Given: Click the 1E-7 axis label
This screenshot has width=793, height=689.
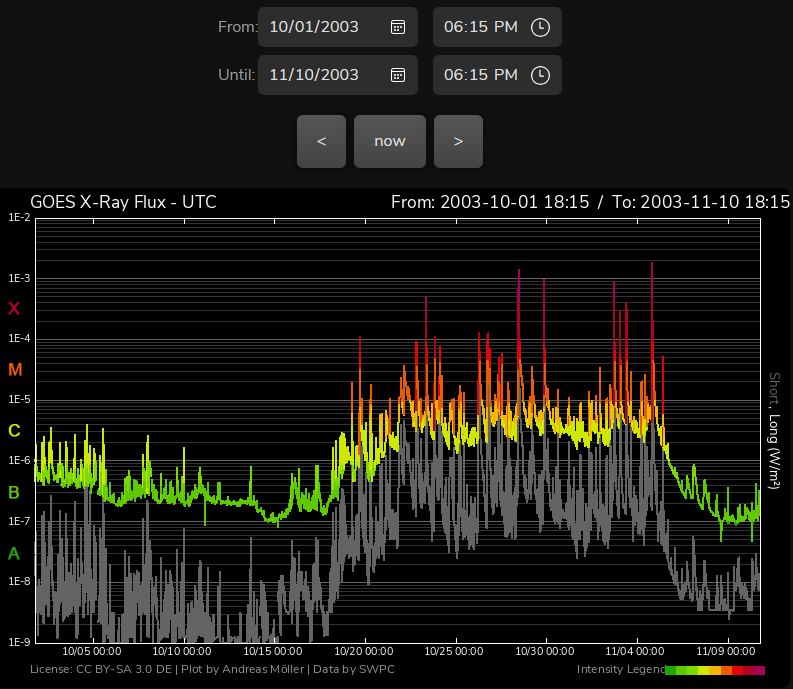Looking at the screenshot, I should (x=19, y=521).
